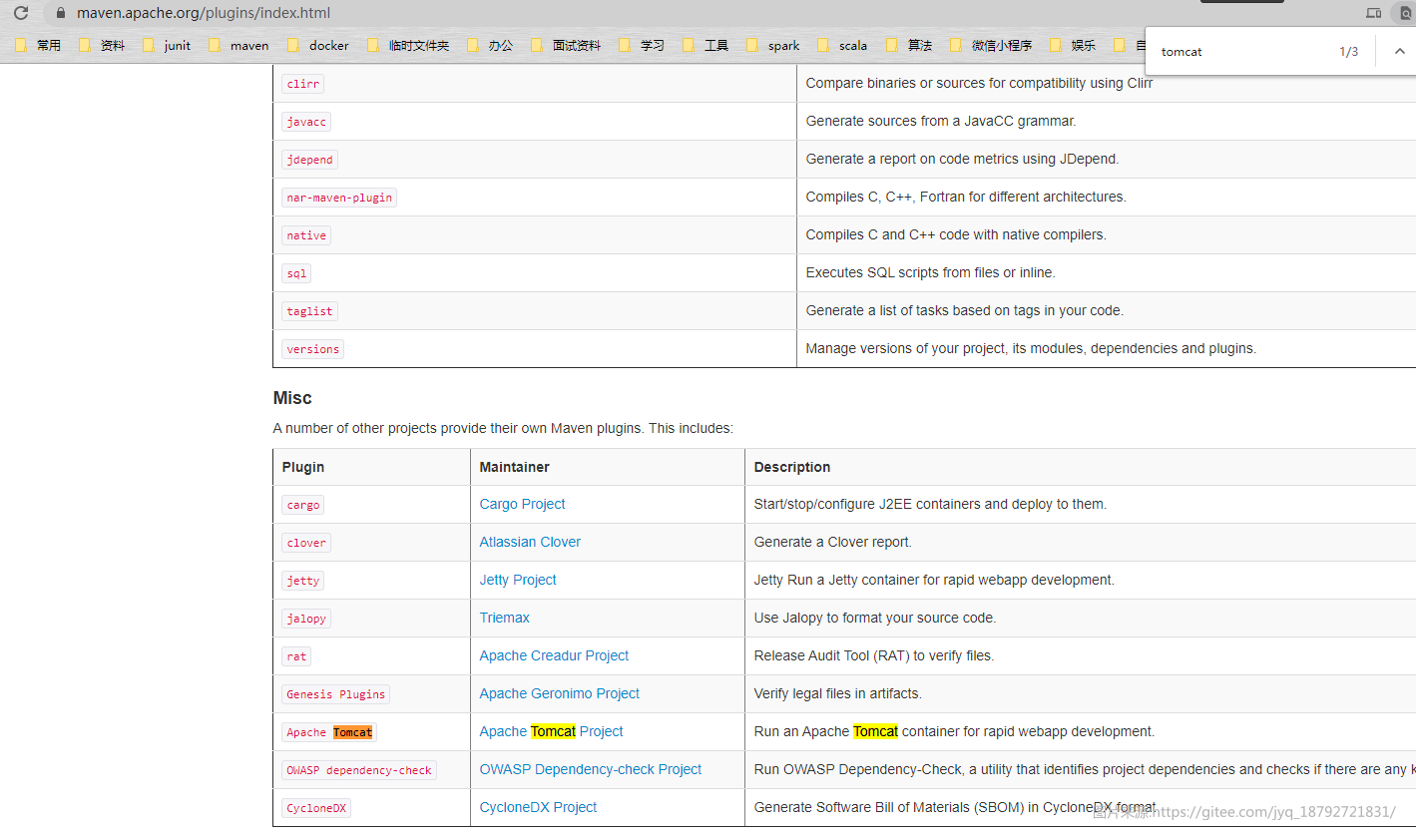1416x840 pixels.
Task: Go to the previous find result with the up arrow
Action: (1399, 51)
